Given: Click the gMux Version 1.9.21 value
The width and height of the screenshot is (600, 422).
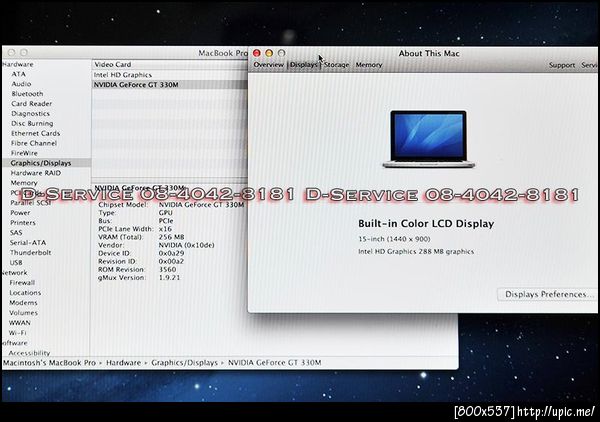Looking at the screenshot, I should 170,277.
